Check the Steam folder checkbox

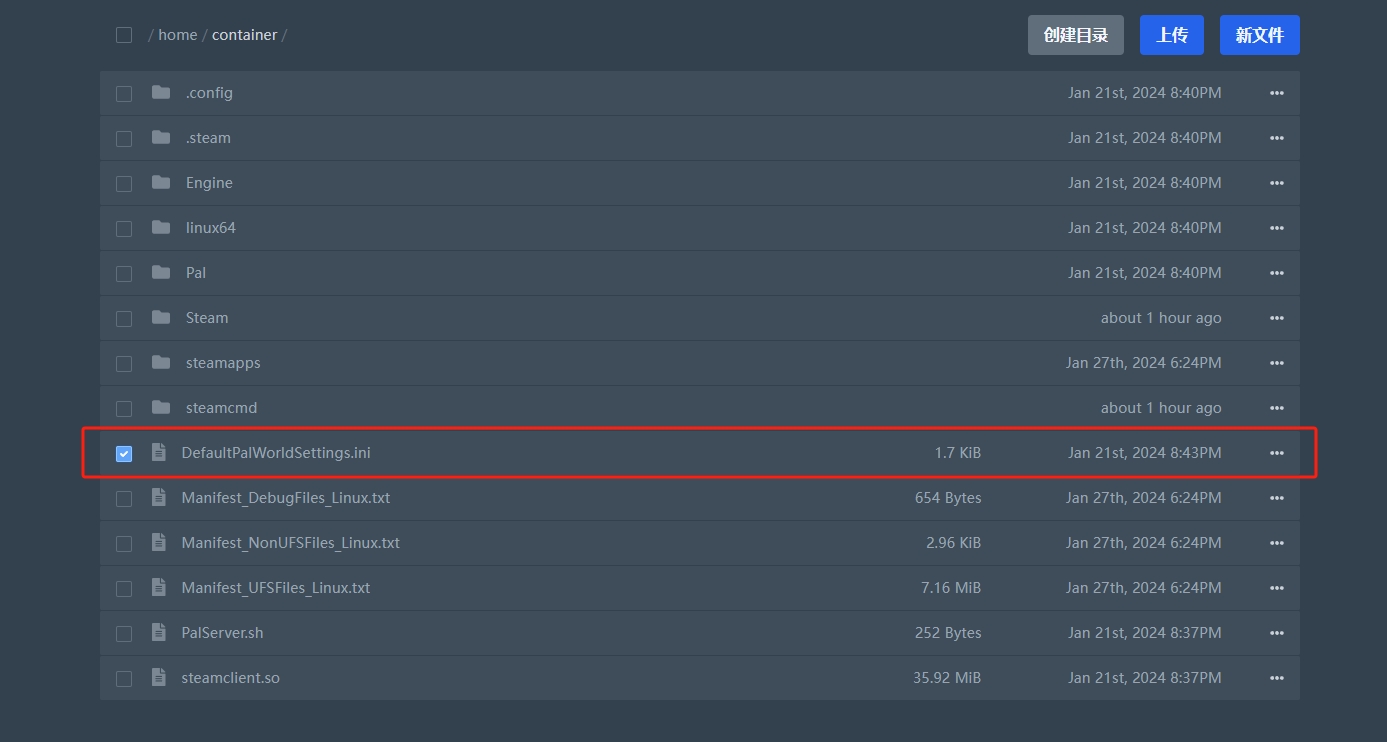point(124,318)
